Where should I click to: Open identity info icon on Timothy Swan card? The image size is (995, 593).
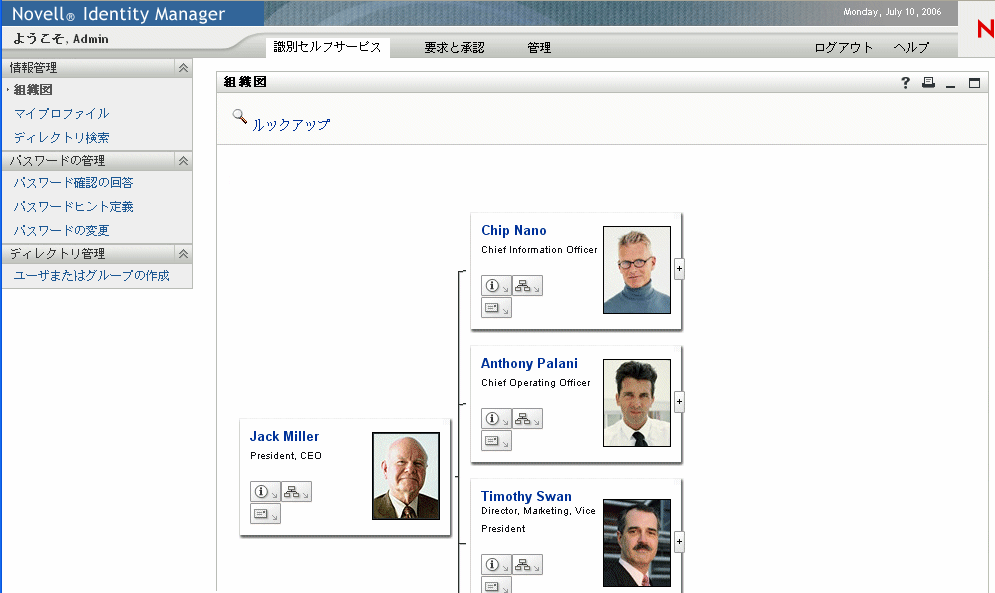[x=496, y=564]
